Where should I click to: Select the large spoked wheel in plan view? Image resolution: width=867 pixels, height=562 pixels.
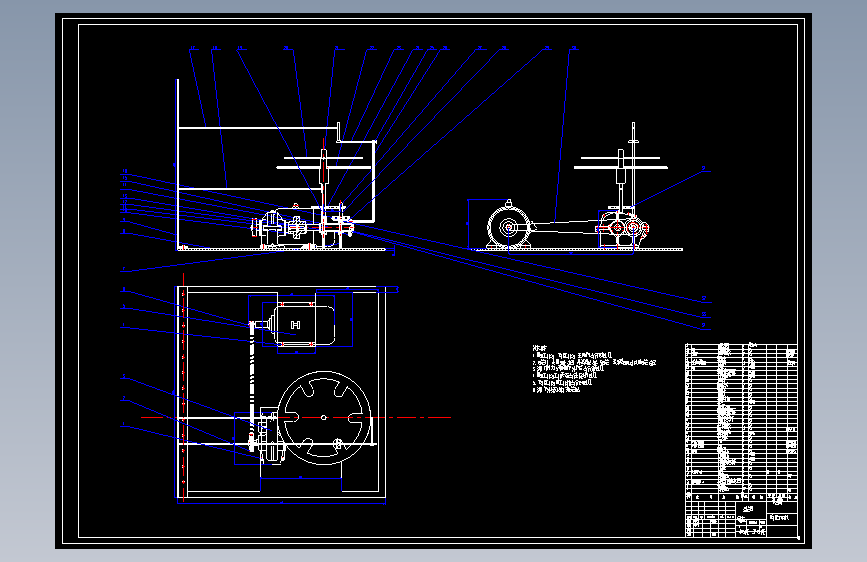(324, 418)
